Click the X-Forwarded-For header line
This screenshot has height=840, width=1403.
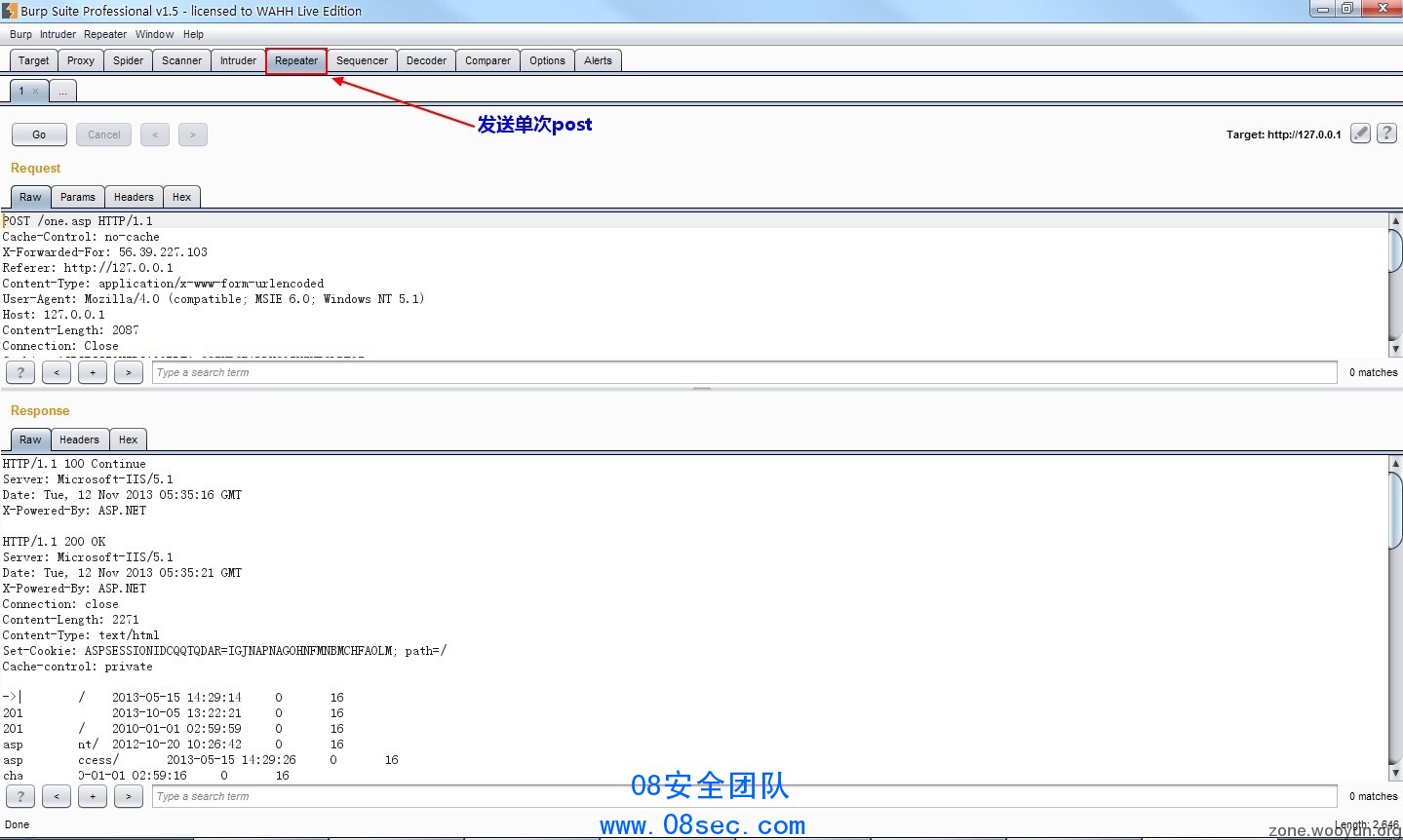pyautogui.click(x=104, y=252)
